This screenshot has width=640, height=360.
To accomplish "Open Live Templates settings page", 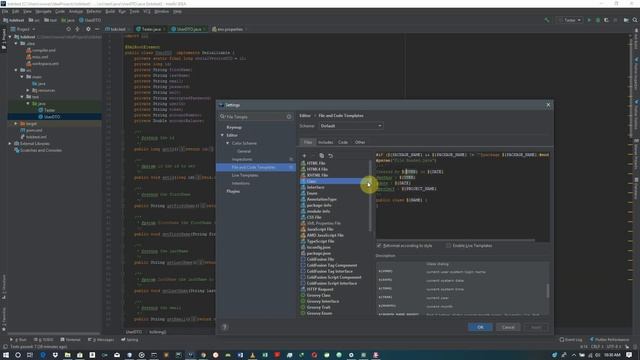I will tap(245, 175).
